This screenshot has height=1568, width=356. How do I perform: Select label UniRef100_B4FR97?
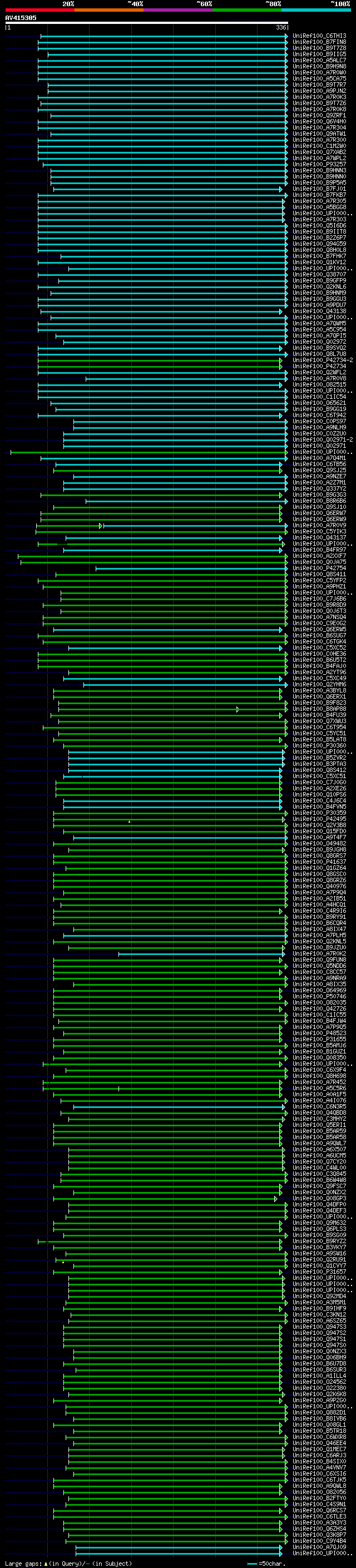[319, 550]
